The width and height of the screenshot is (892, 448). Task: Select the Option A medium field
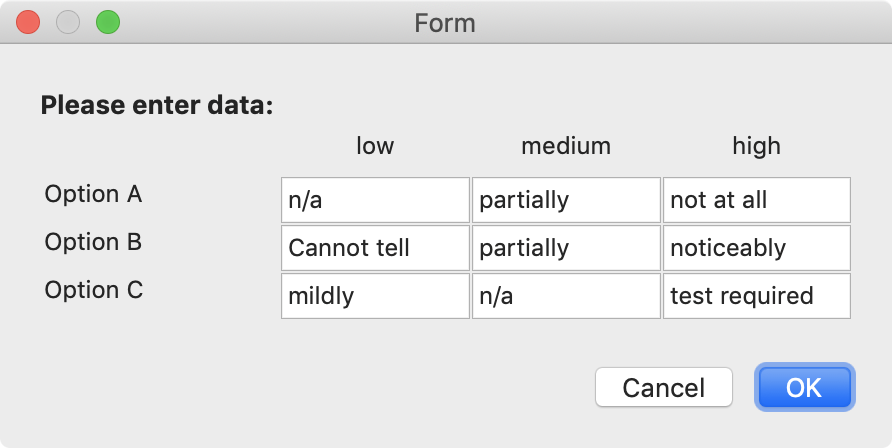pos(566,200)
